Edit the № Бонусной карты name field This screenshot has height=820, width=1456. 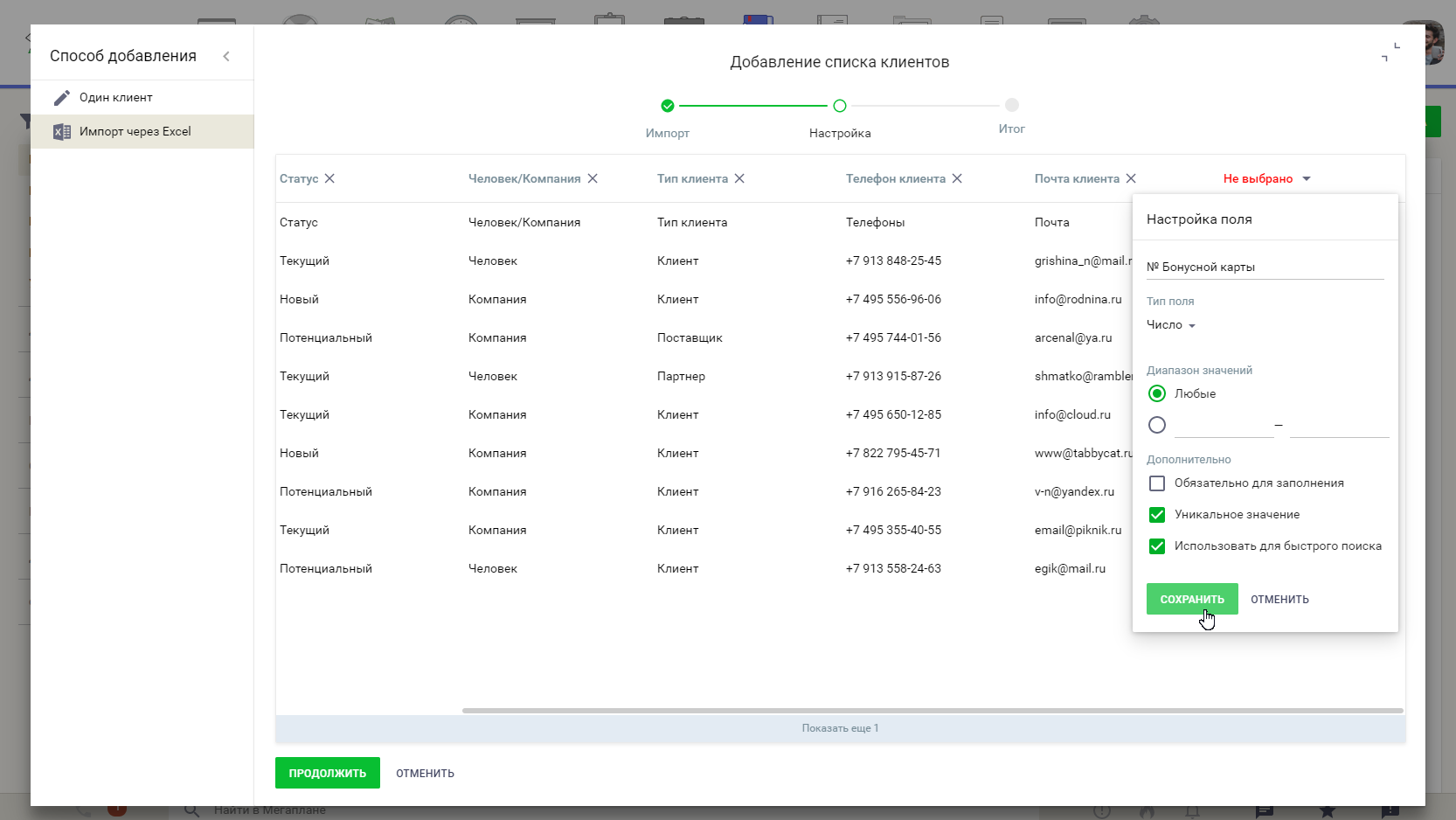pos(1265,268)
